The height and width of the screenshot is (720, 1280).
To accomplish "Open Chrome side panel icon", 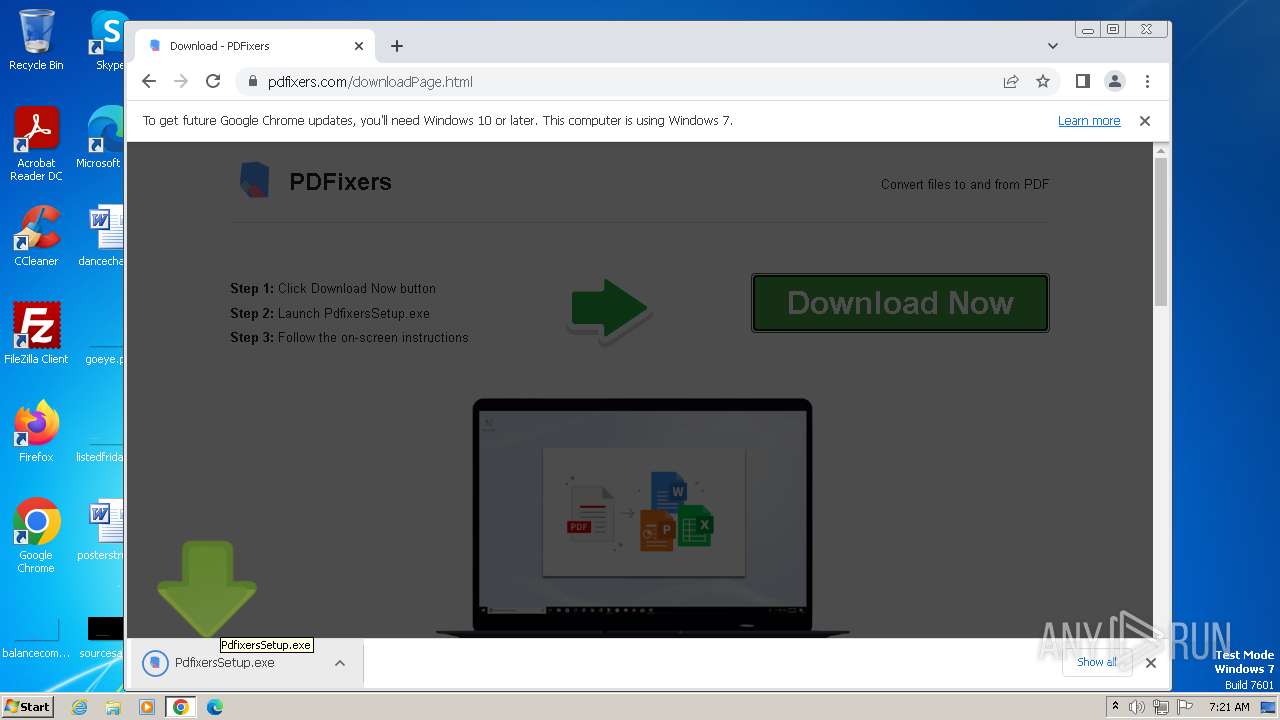I will [1082, 82].
